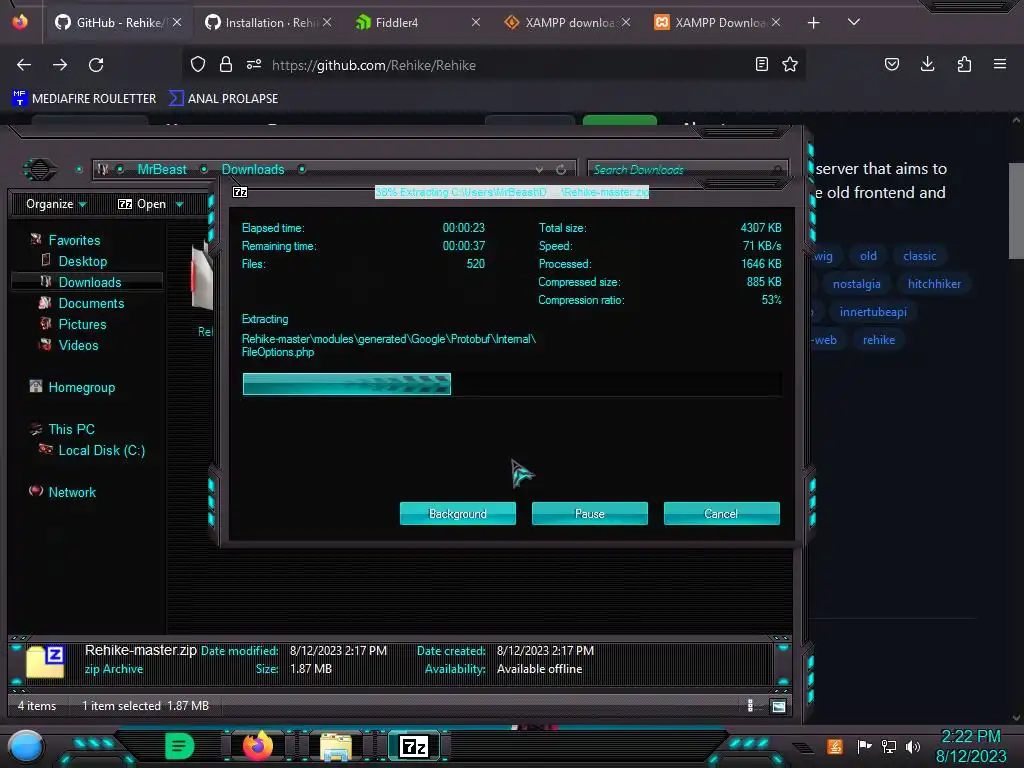The height and width of the screenshot is (768, 1024).
Task: Open tracking protection shield icon
Action: coord(198,64)
